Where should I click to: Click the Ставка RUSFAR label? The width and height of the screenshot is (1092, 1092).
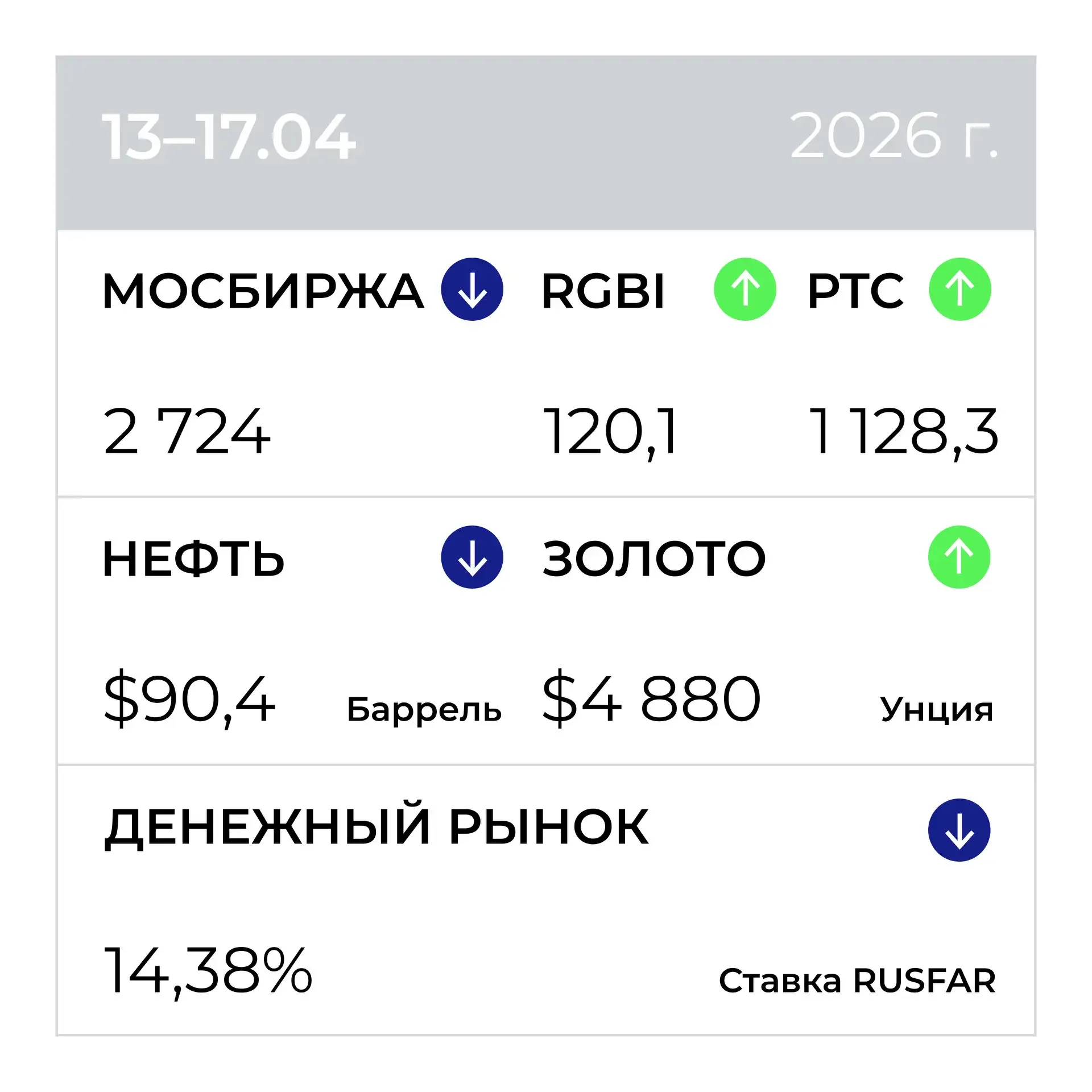tap(857, 981)
